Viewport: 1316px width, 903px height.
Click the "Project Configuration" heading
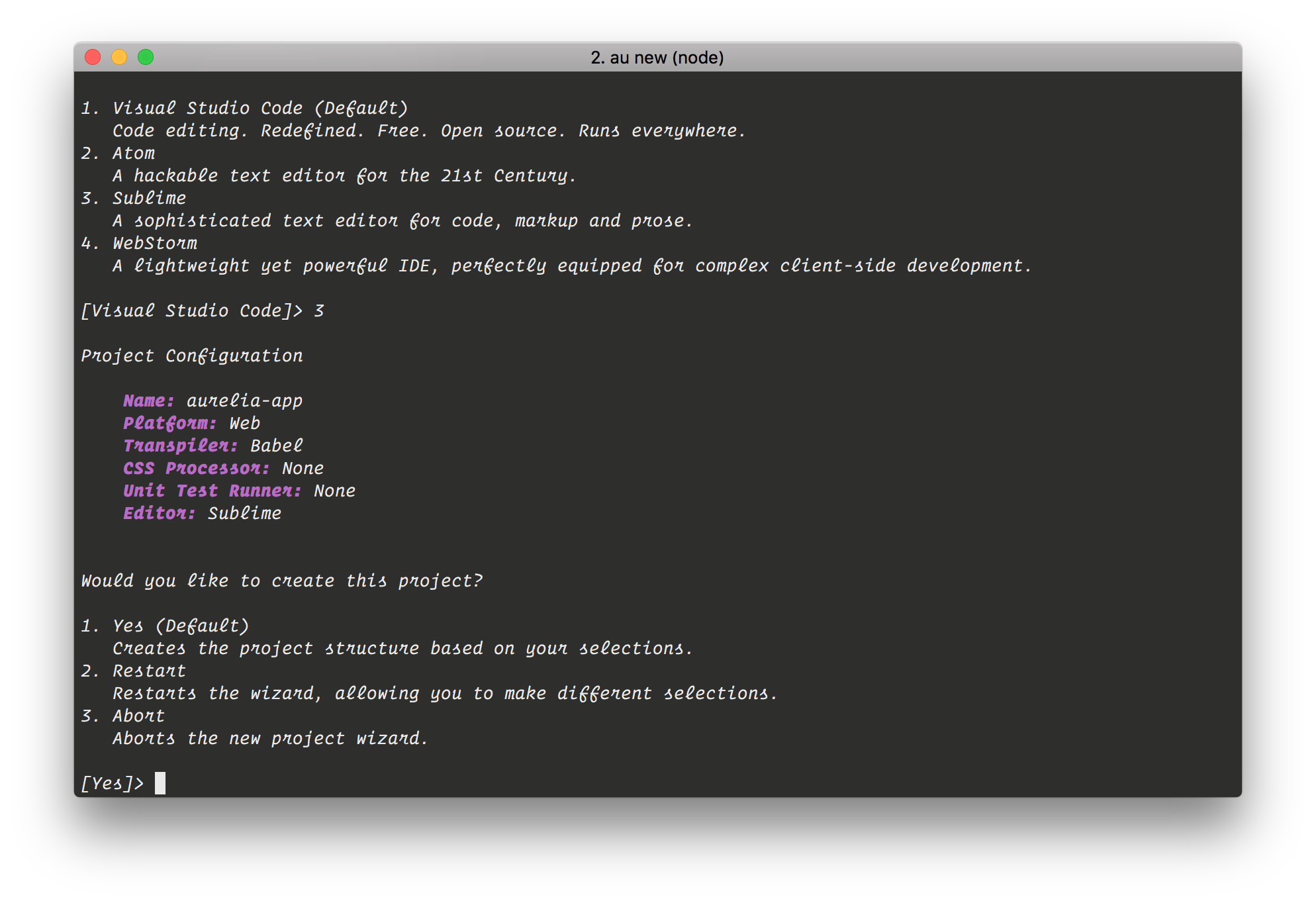tap(192, 356)
